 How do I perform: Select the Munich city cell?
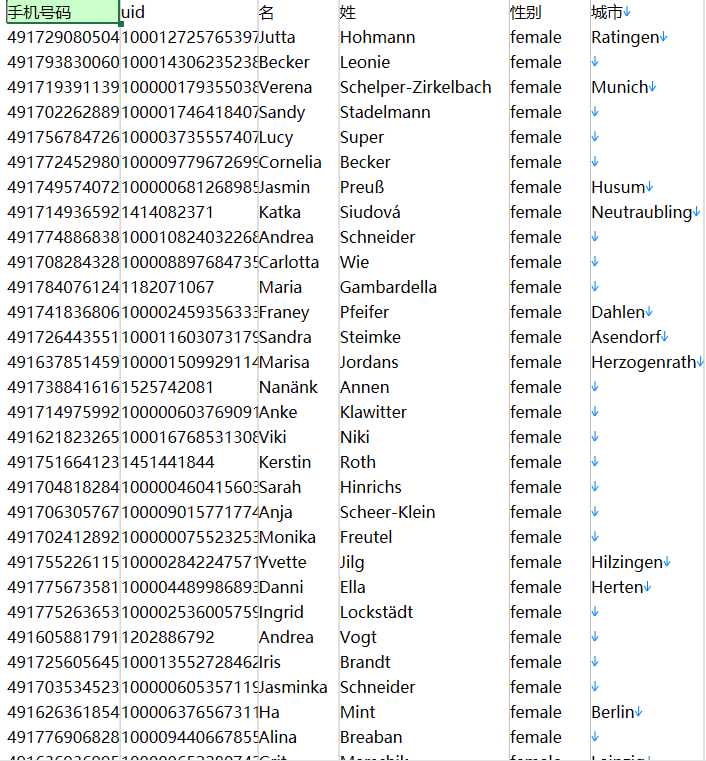pyautogui.click(x=646, y=87)
